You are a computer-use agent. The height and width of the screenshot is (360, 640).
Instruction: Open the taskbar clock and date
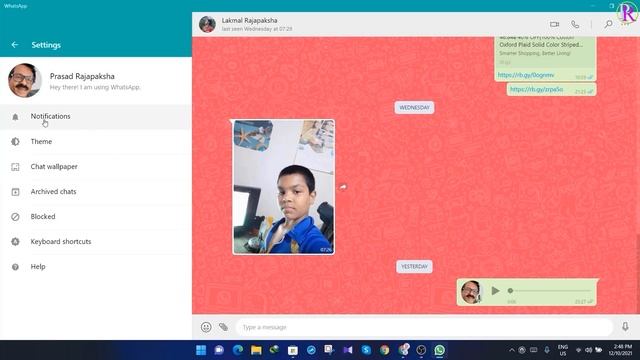tap(620, 350)
